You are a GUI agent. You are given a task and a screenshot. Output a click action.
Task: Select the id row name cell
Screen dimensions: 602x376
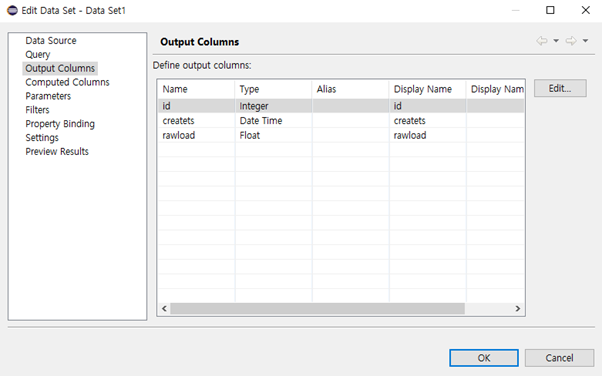point(196,106)
